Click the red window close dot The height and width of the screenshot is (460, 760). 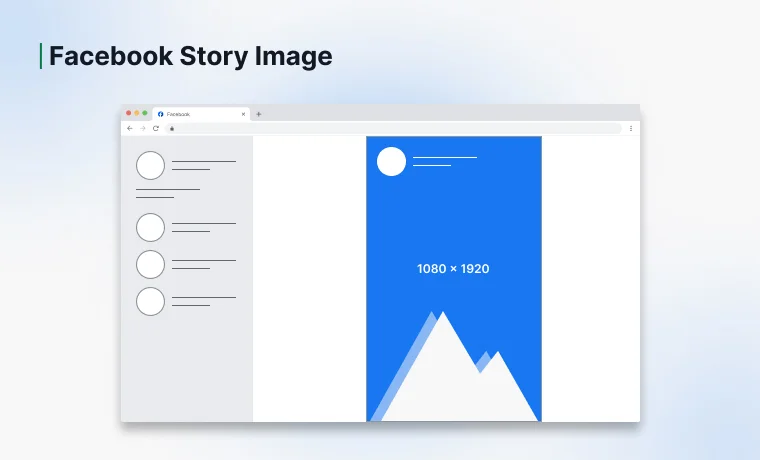pos(128,113)
